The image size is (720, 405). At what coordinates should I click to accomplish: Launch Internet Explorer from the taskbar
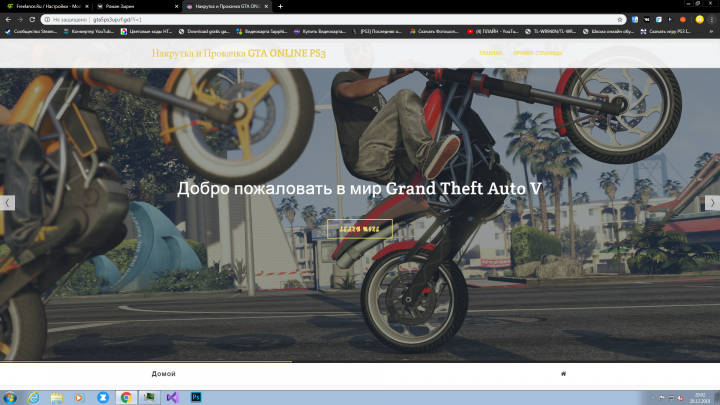[x=34, y=397]
